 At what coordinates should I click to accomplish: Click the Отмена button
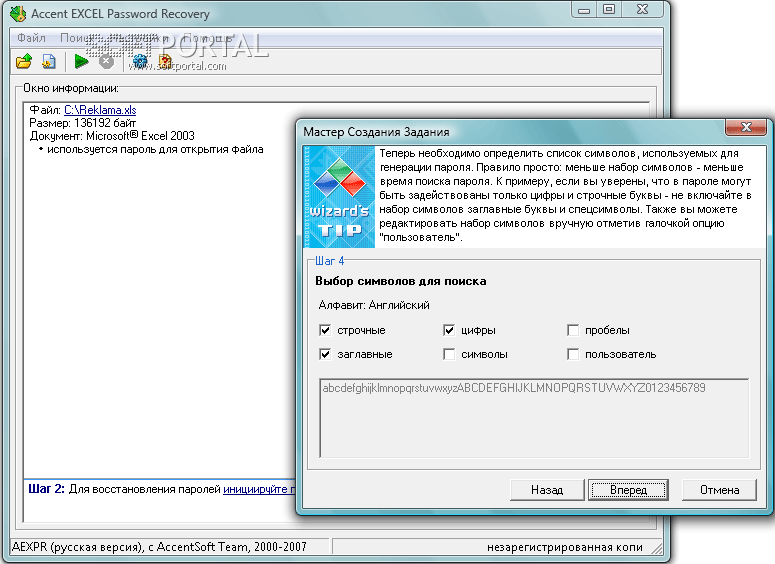point(719,490)
